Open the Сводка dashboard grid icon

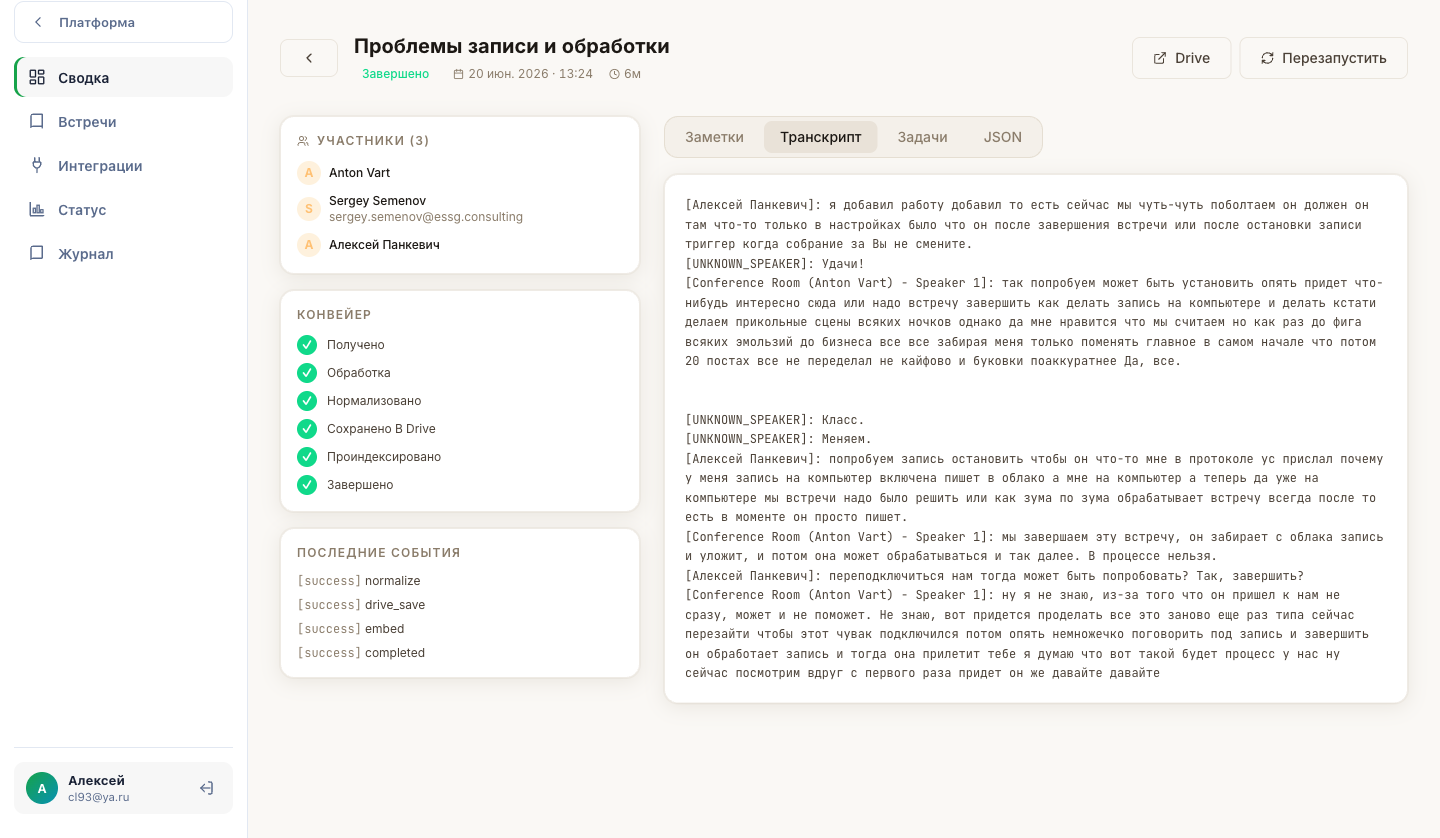point(37,77)
